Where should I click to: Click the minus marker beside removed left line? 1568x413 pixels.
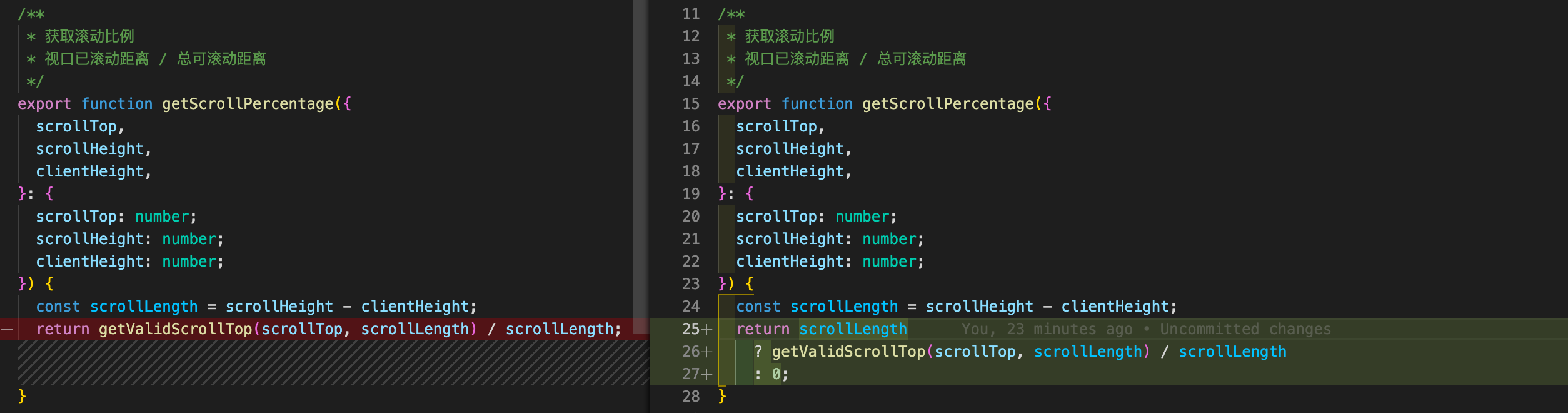click(x=7, y=329)
